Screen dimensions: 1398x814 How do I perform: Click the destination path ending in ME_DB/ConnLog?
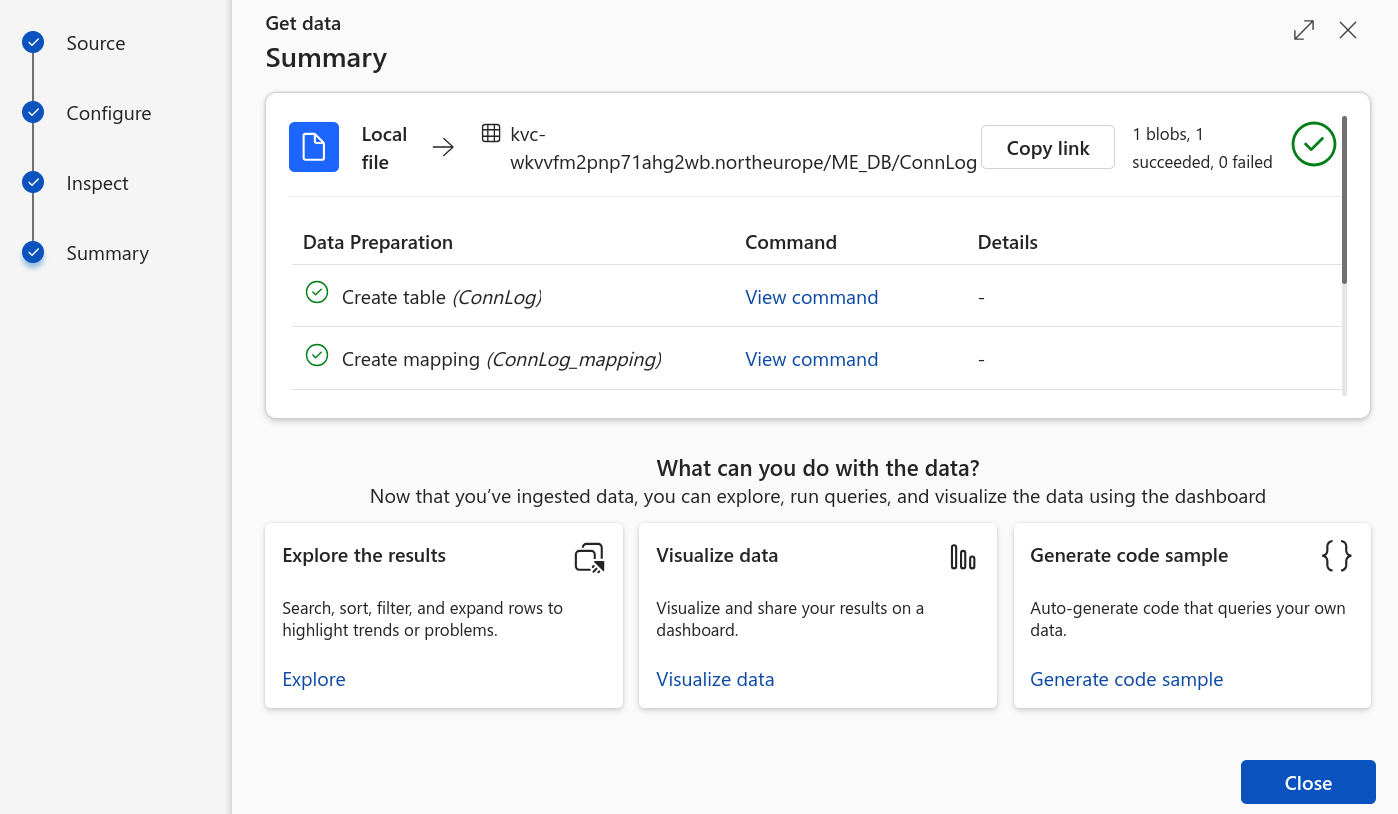(x=743, y=148)
